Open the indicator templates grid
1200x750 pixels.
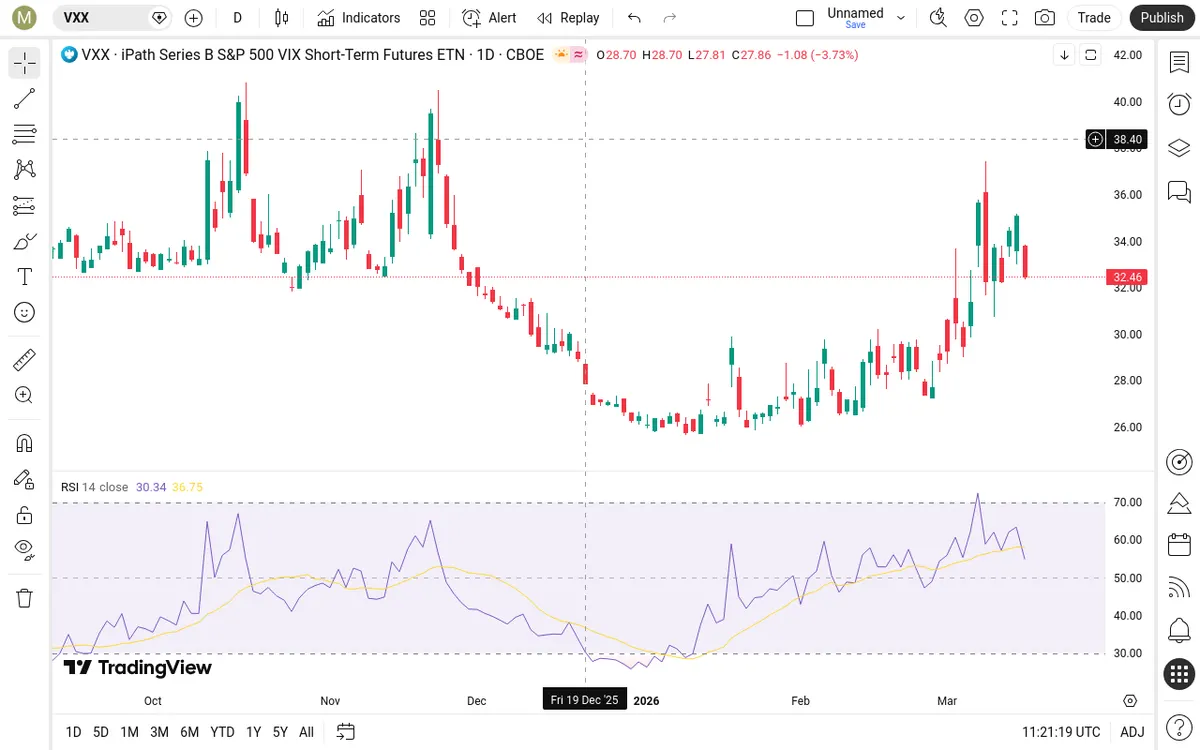point(428,18)
